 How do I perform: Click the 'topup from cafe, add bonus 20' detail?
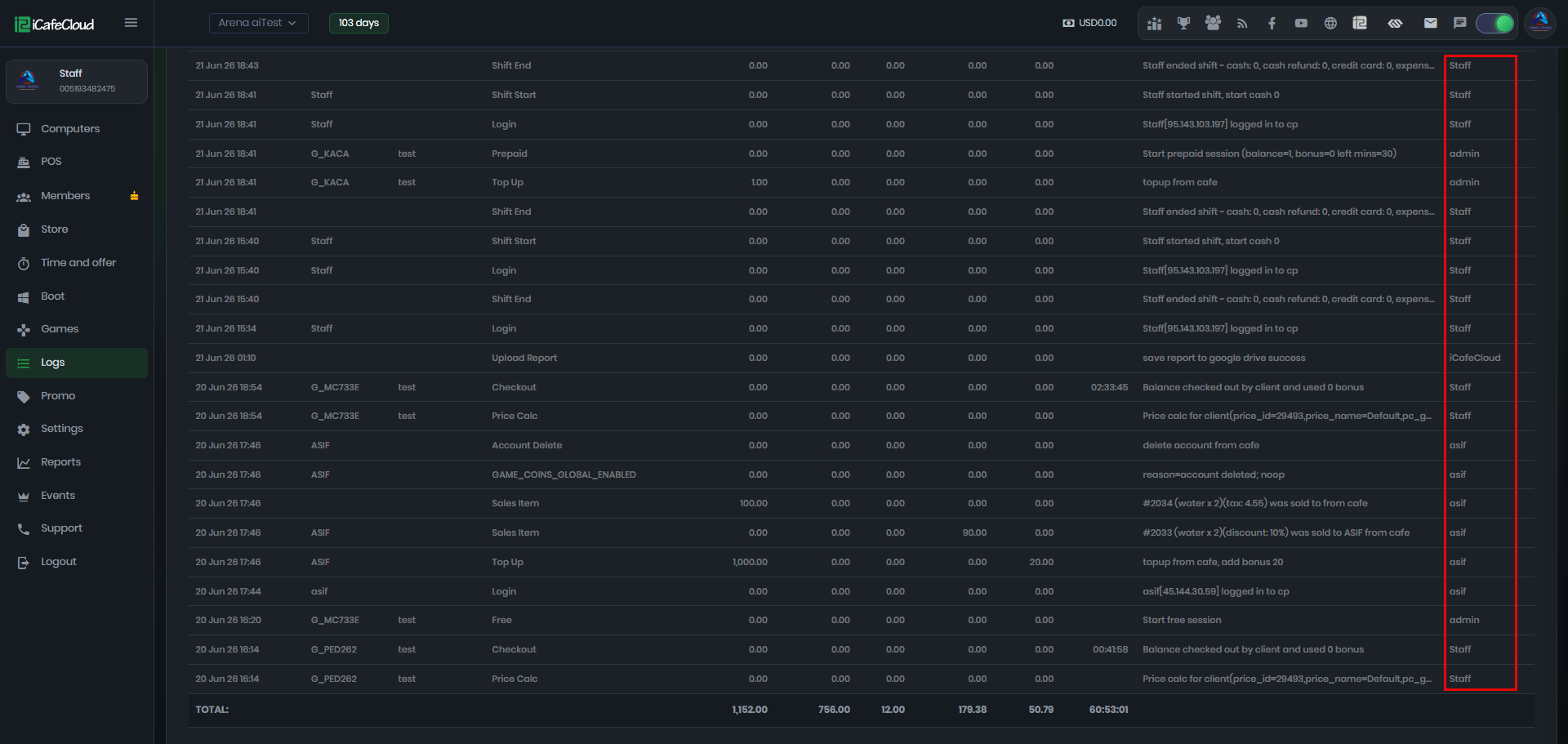(1213, 562)
